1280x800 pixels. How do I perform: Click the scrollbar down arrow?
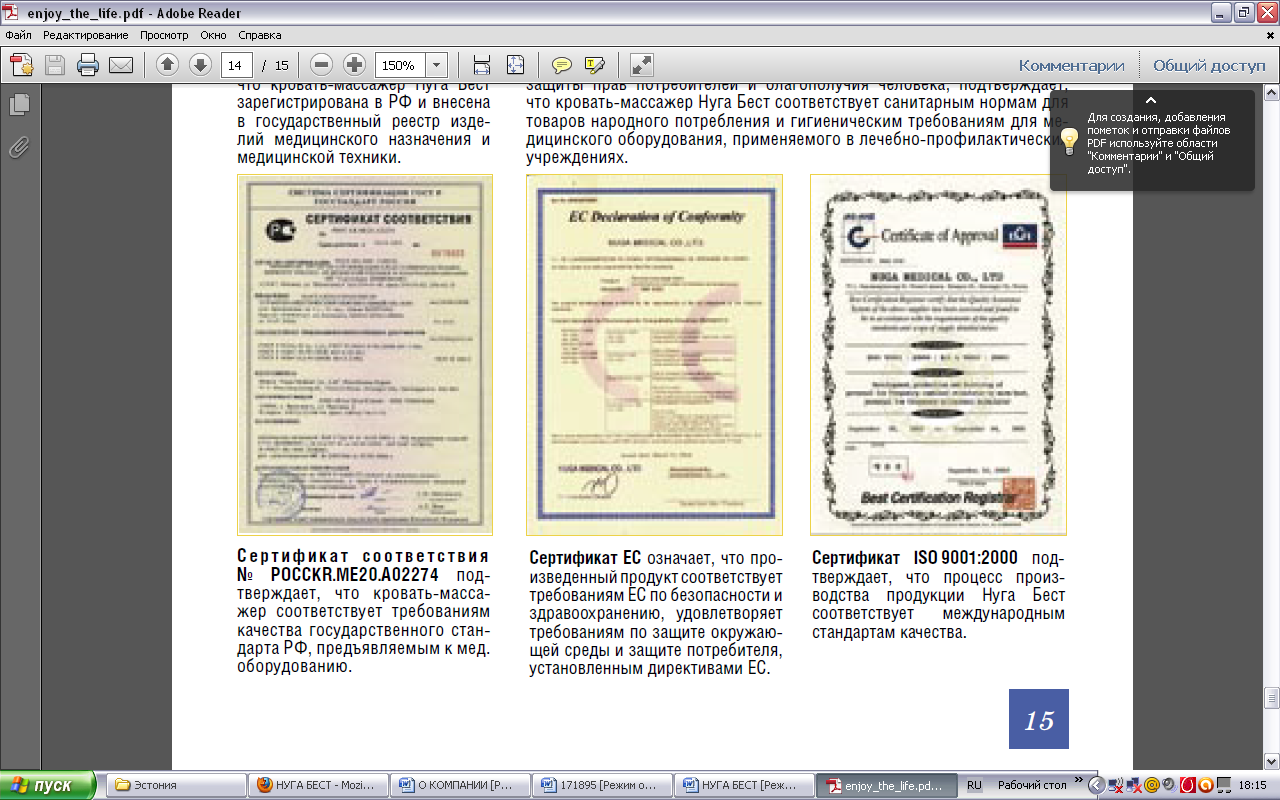[1271, 761]
